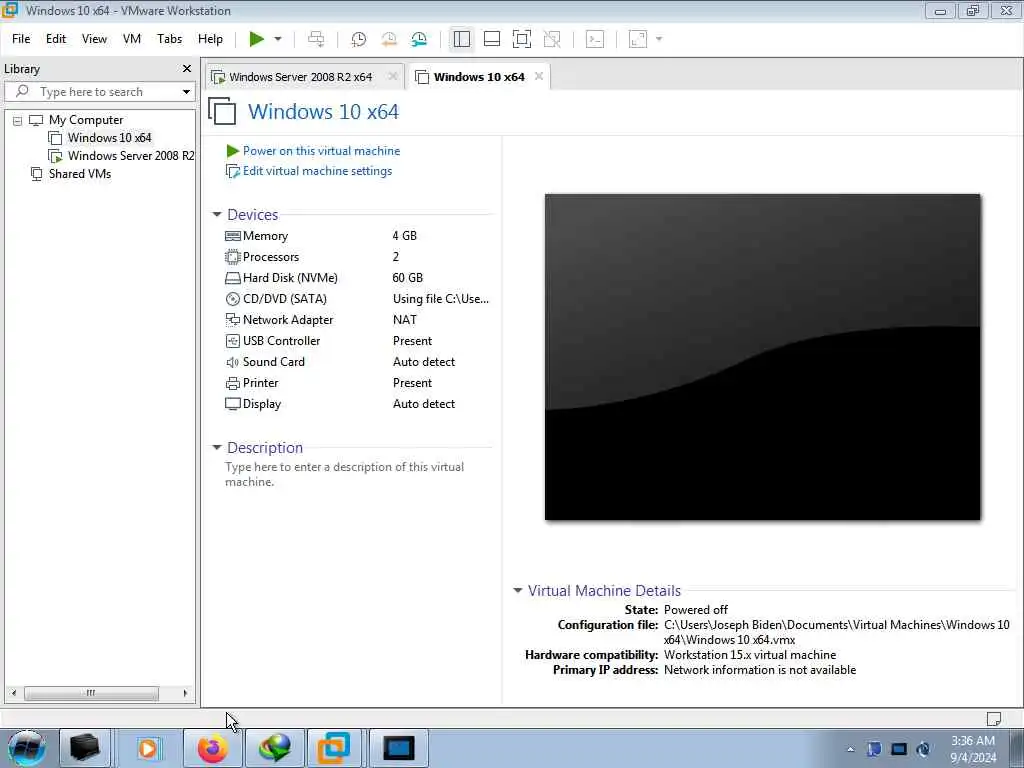Click the VMware Workstation taskbar icon
Screen dimensions: 1024x768
point(334,748)
